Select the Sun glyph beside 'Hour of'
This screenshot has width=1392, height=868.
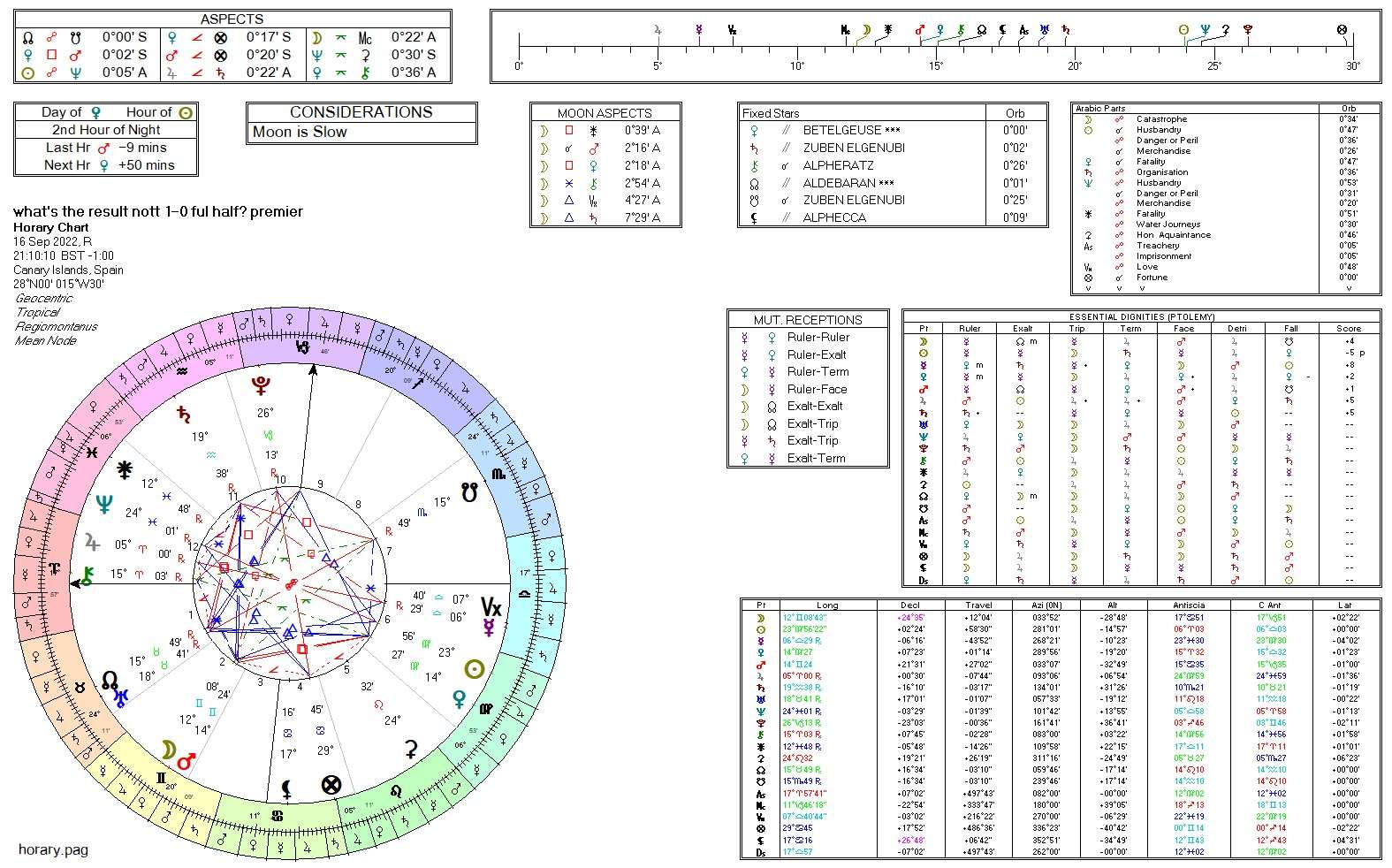click(186, 112)
